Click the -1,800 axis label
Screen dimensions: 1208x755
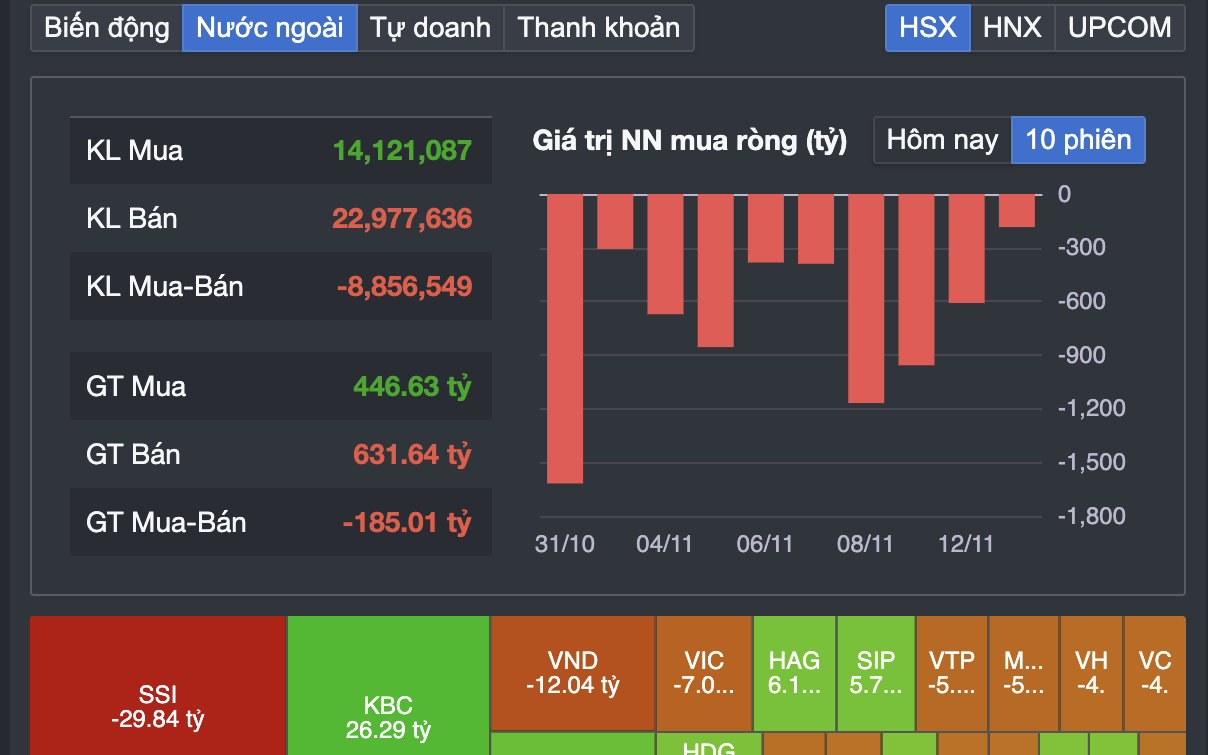click(x=1091, y=516)
